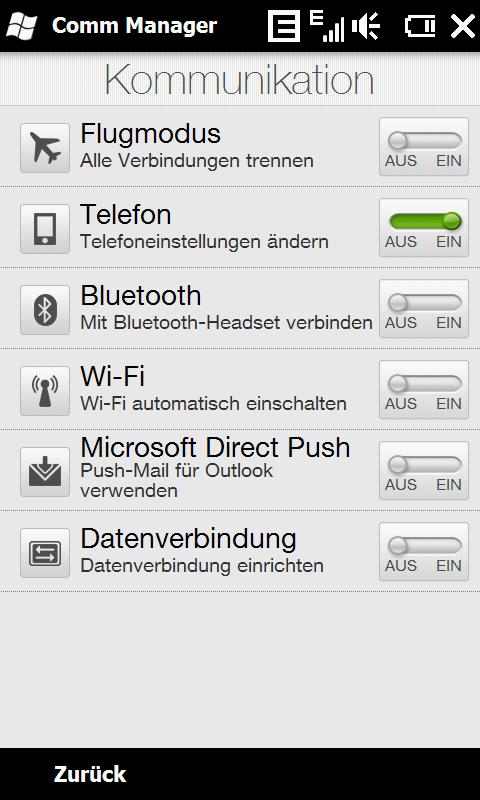Activate the Datenverbindung slider switch

pos(424,553)
